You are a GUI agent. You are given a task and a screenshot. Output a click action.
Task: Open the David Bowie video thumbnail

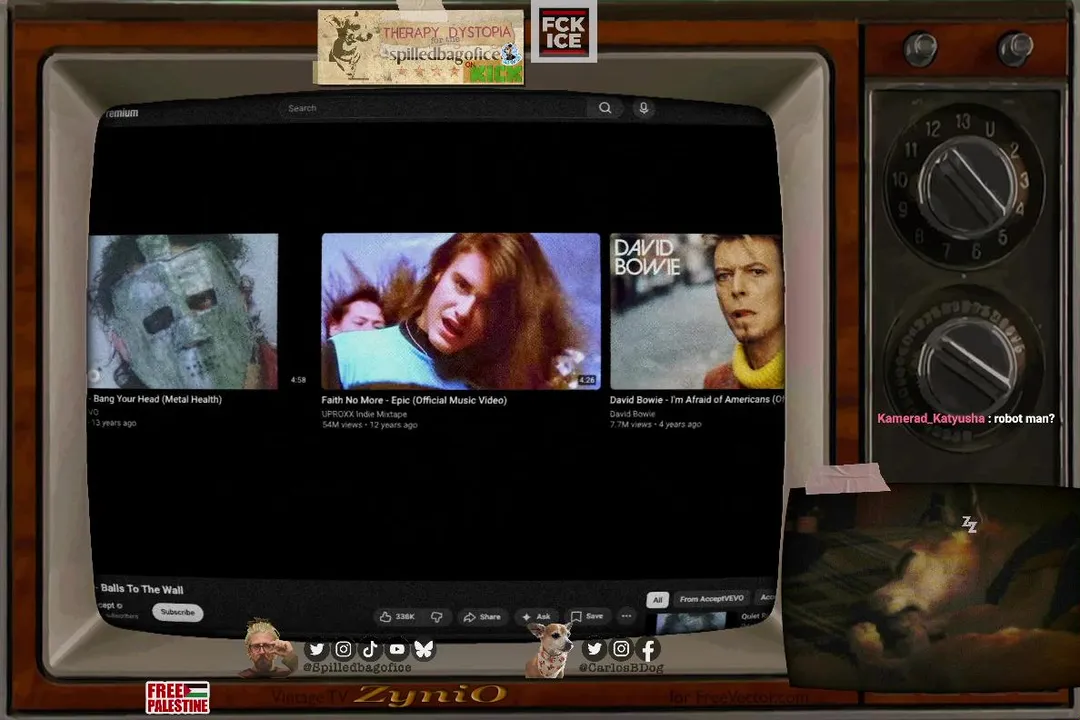[696, 311]
